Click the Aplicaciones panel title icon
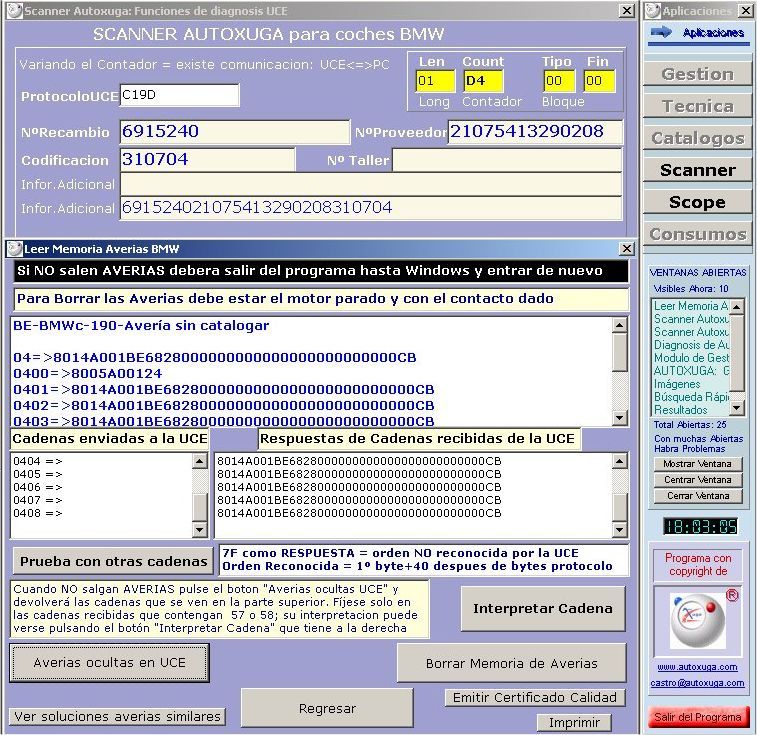 653,11
